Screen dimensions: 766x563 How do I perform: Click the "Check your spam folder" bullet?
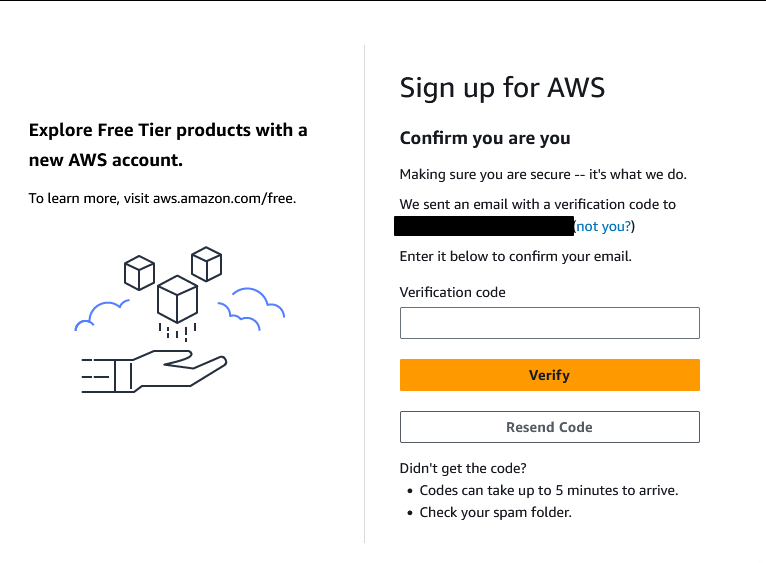[x=495, y=512]
